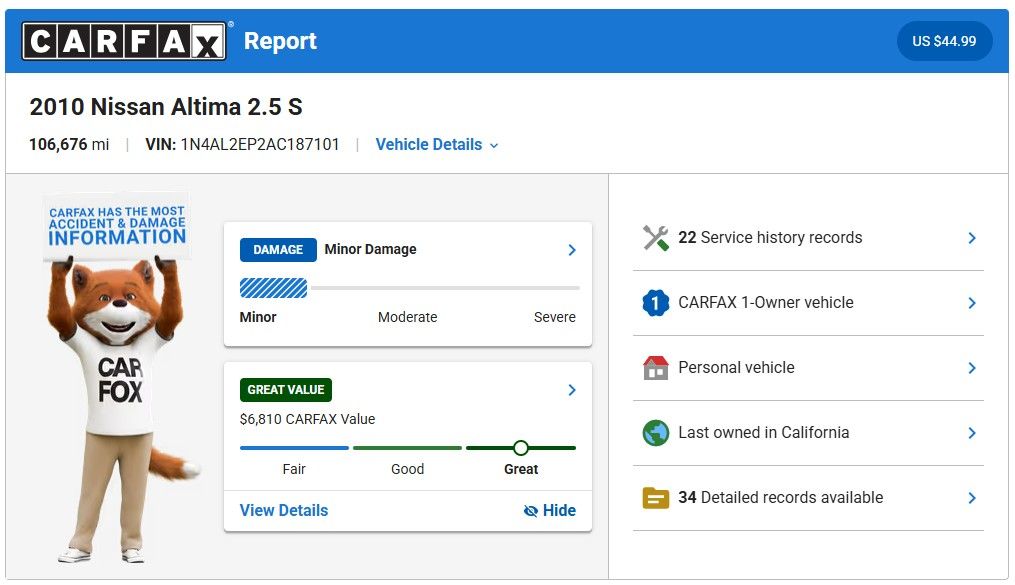Click the green GREAT VALUE badge
1015x585 pixels.
click(286, 390)
